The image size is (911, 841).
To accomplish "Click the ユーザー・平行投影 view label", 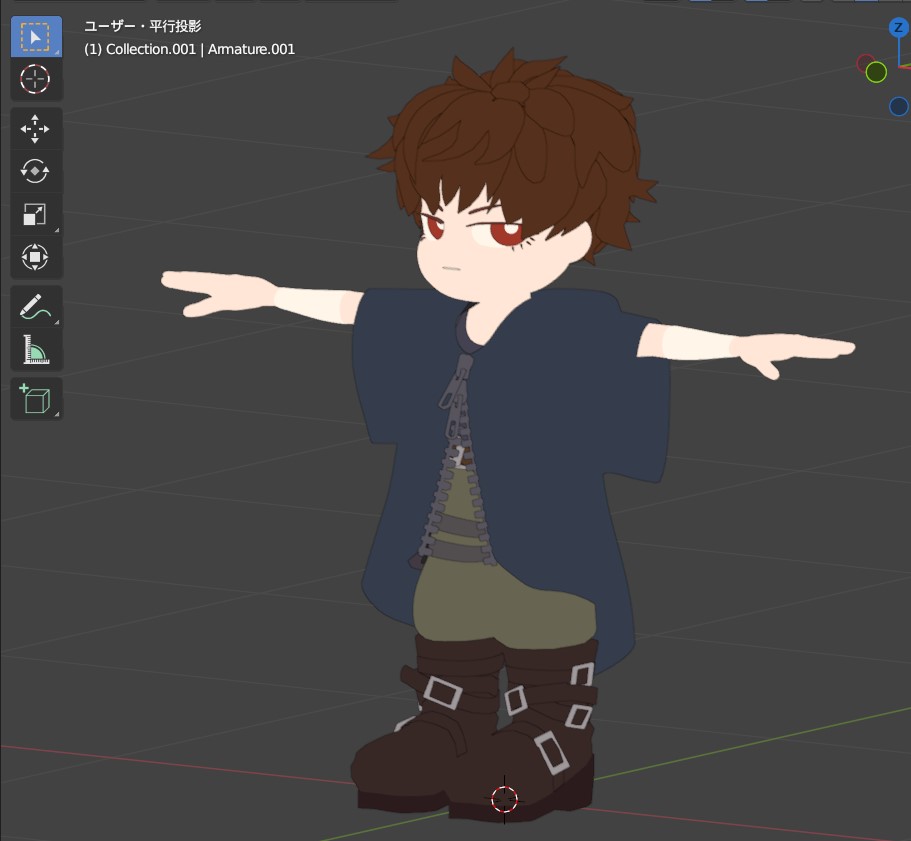I will [x=143, y=26].
